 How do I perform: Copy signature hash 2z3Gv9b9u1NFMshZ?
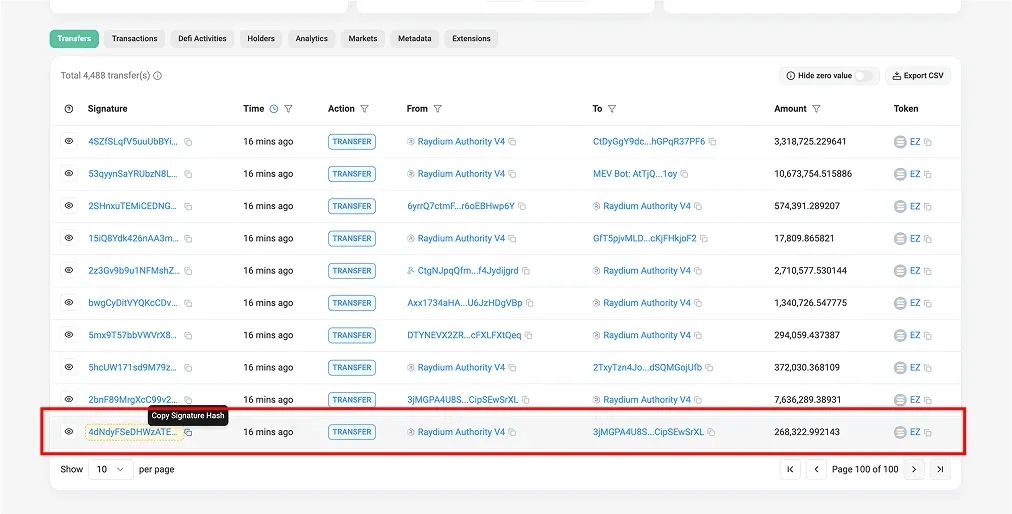[188, 271]
